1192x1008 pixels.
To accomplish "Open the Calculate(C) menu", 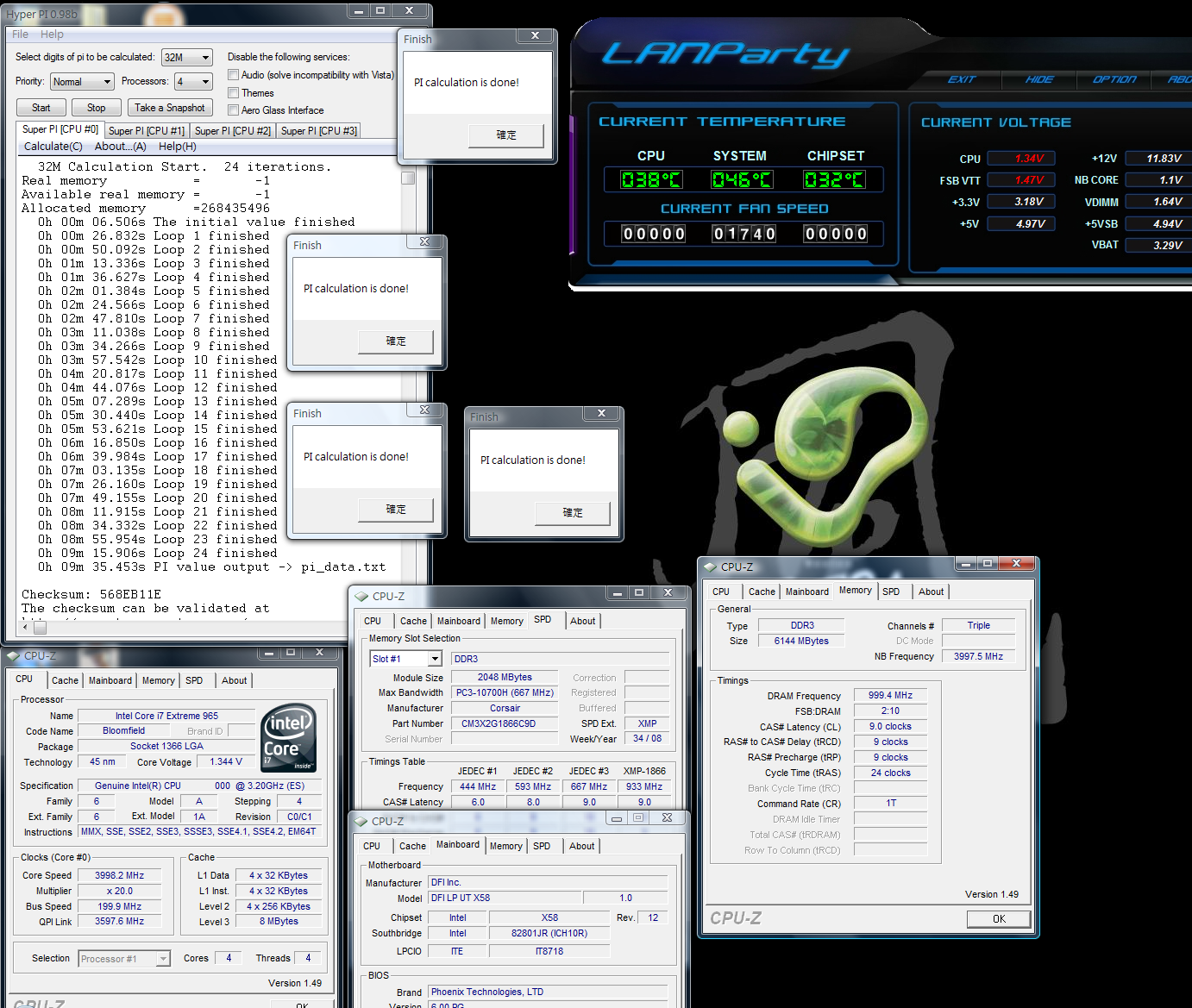I will point(53,147).
